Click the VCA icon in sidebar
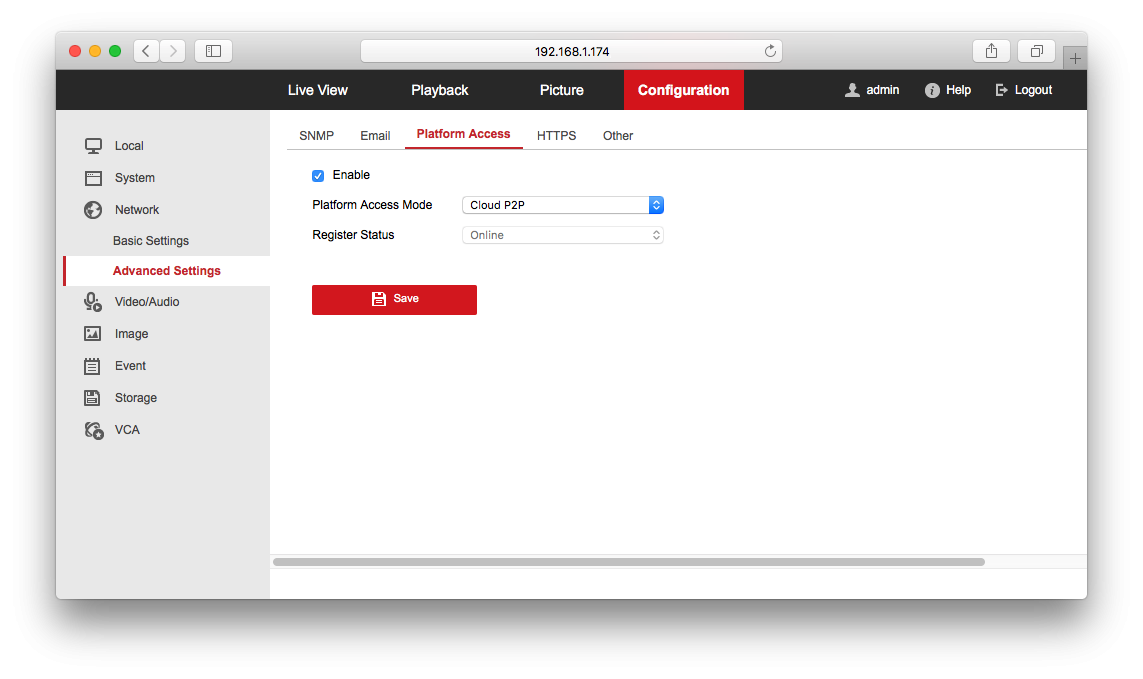This screenshot has height=679, width=1143. pyautogui.click(x=93, y=430)
